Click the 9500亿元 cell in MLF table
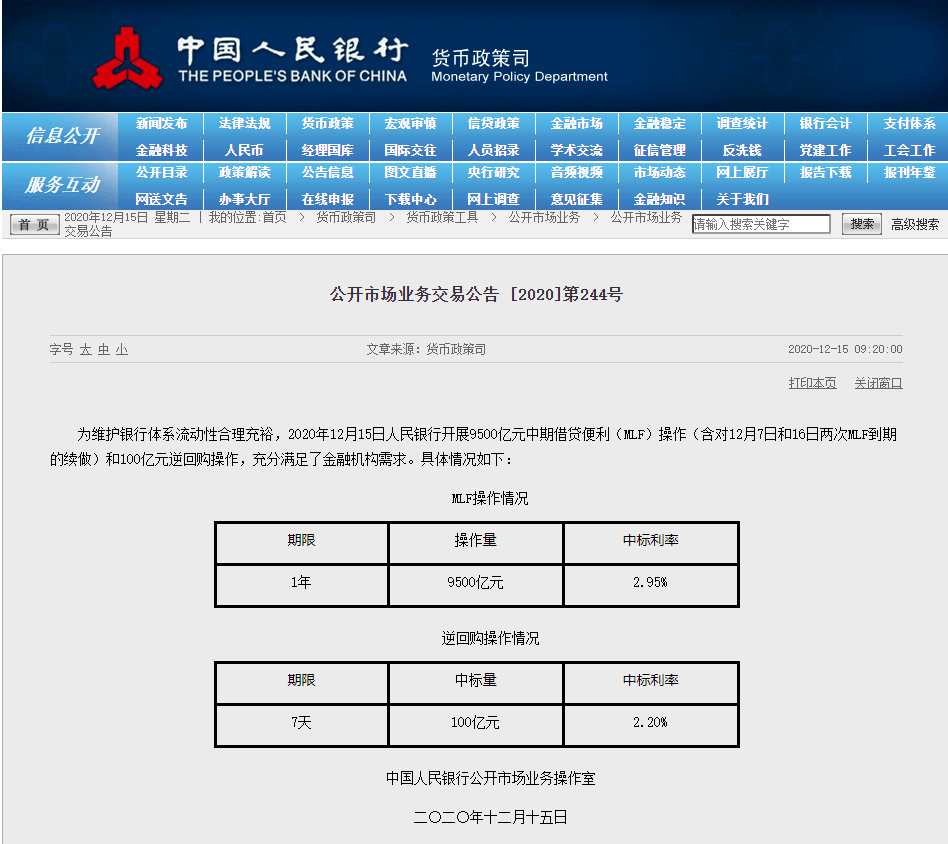Image resolution: width=948 pixels, height=844 pixels. [x=476, y=583]
